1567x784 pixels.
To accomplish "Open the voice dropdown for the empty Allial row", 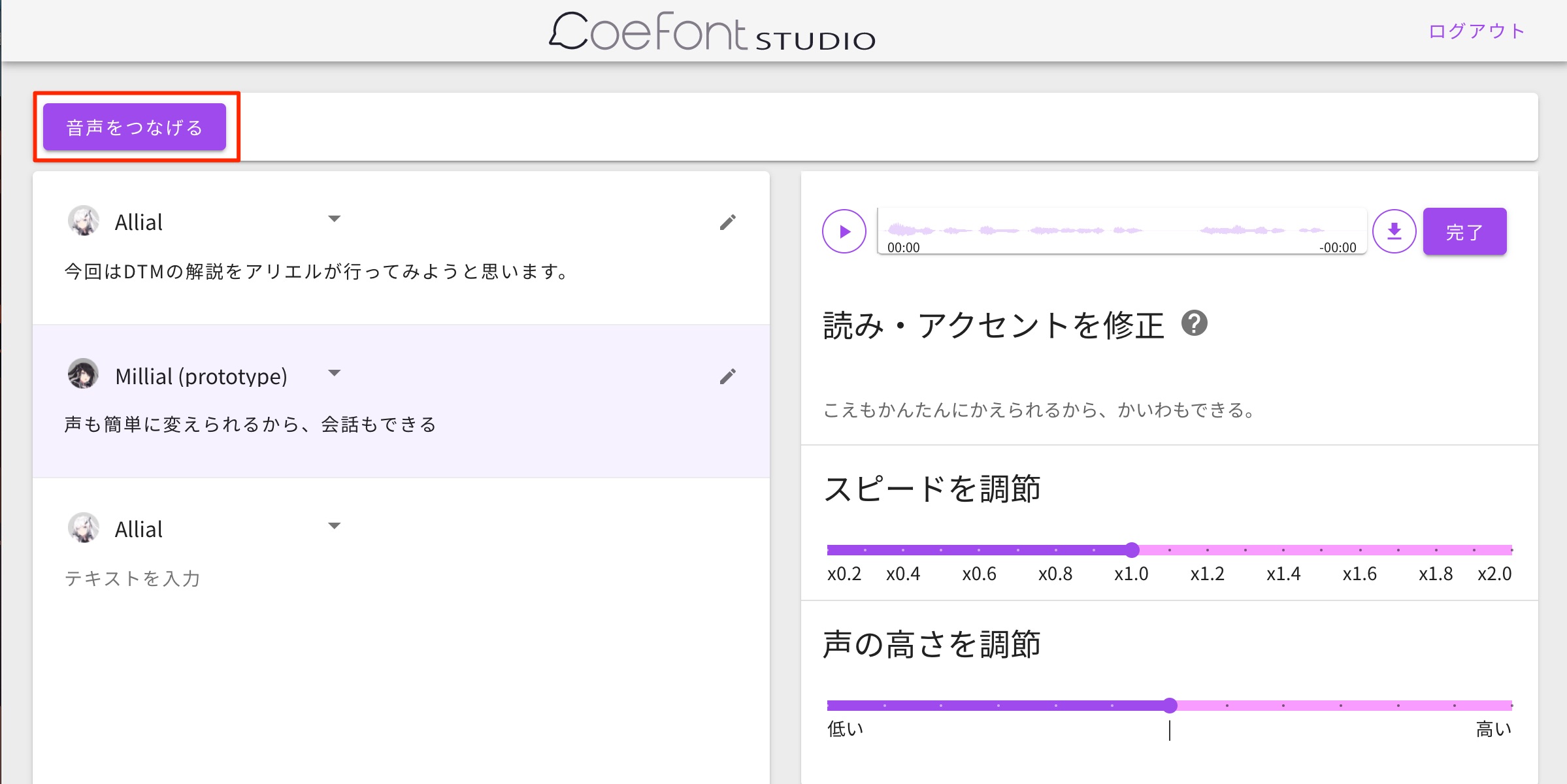I will [x=334, y=526].
